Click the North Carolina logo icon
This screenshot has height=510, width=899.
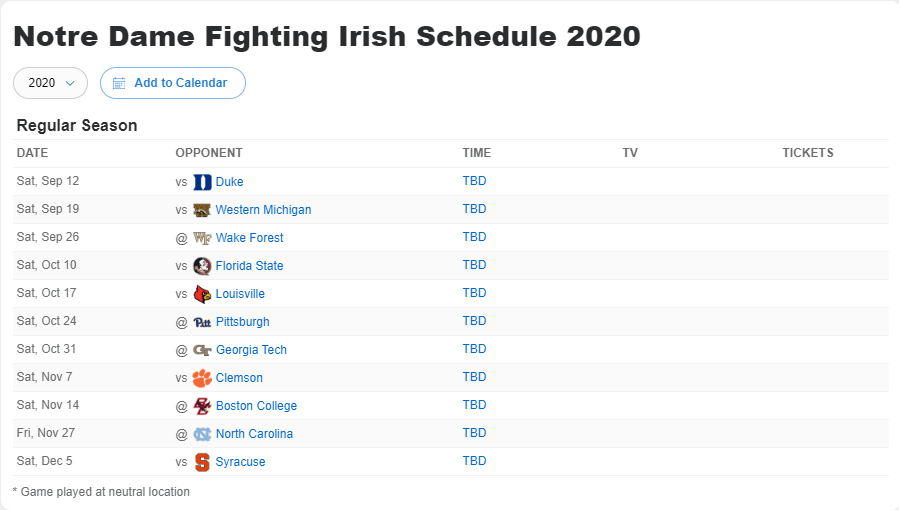[202, 434]
